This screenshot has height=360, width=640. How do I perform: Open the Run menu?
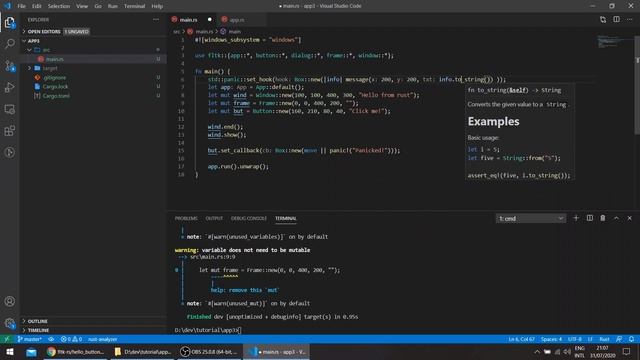coord(113,6)
